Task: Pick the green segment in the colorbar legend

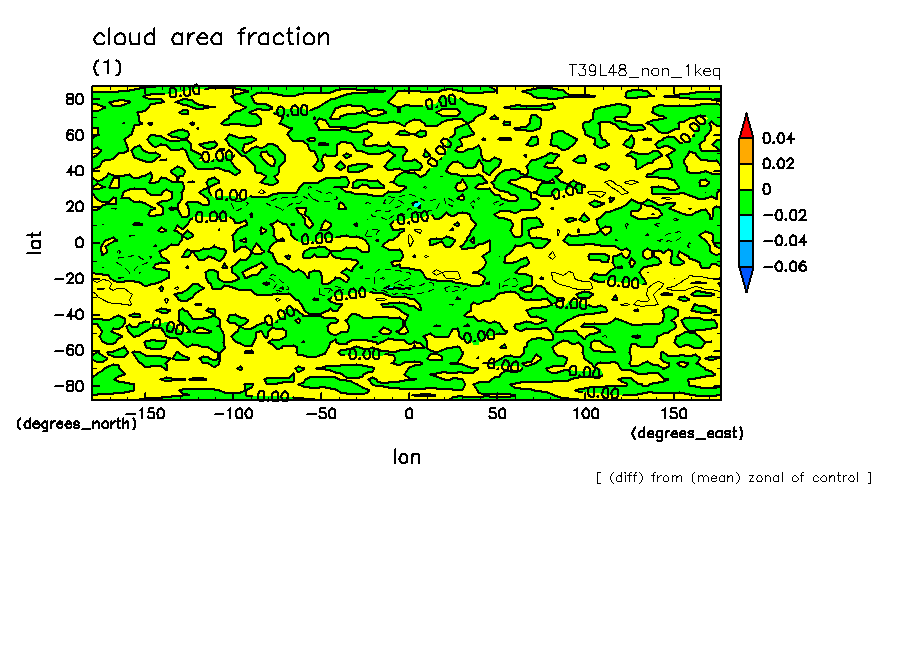Action: coord(746,202)
